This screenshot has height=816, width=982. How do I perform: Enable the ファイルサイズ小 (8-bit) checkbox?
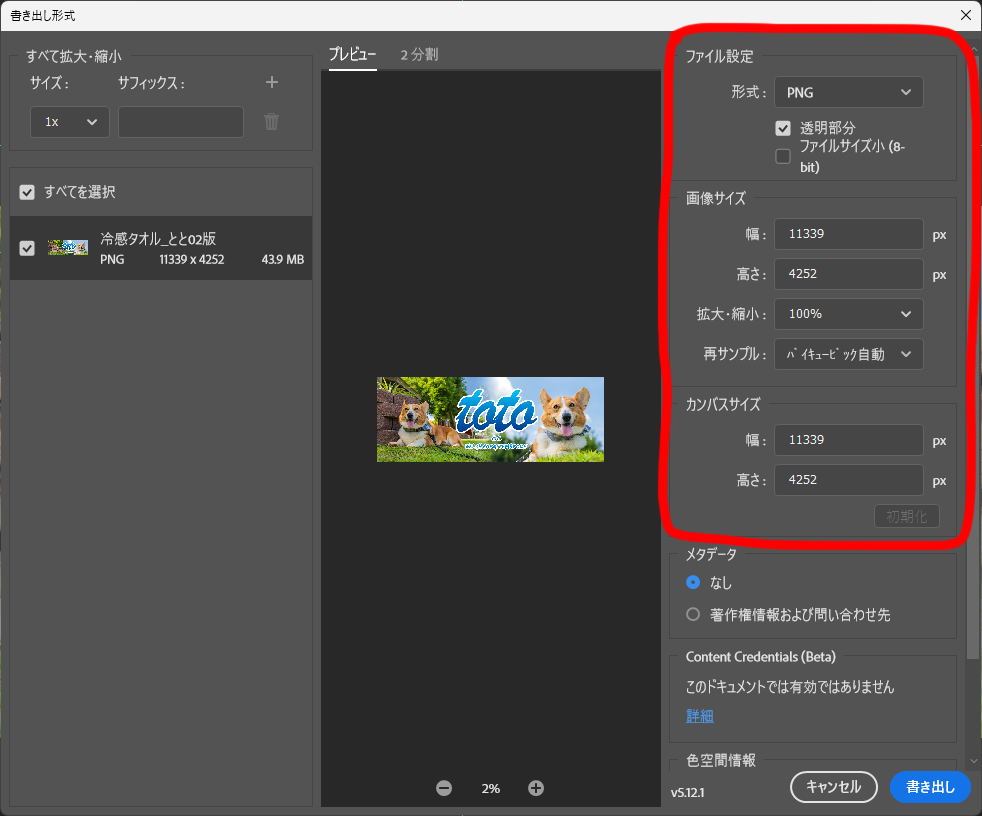click(x=783, y=156)
